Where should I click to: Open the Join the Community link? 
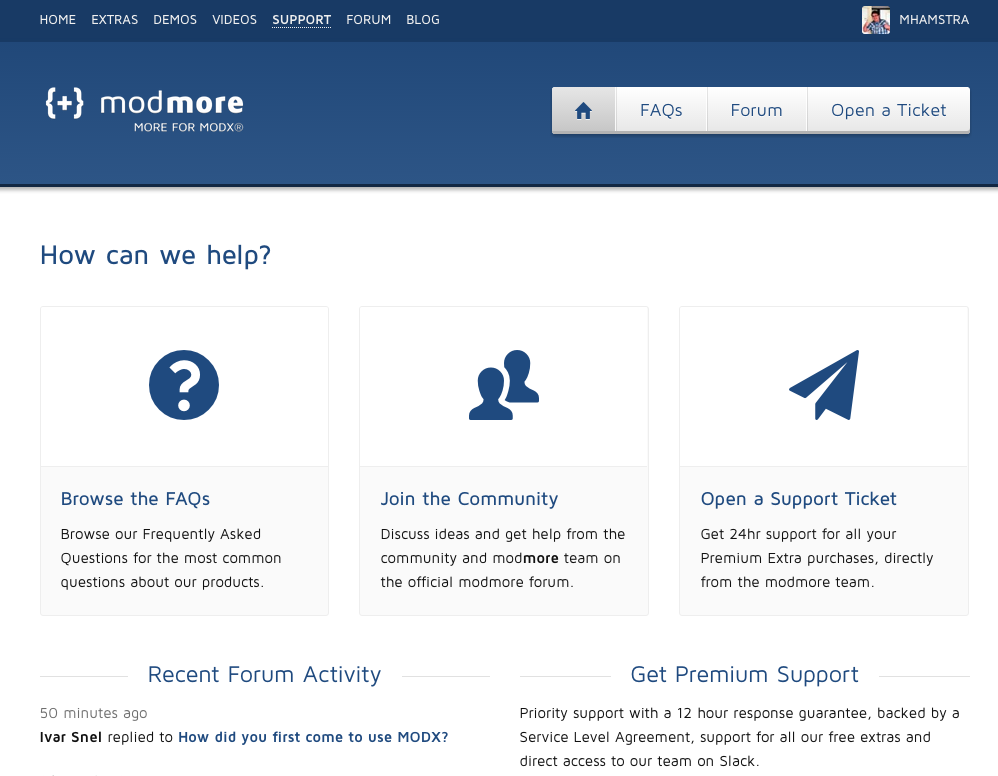pyautogui.click(x=469, y=498)
